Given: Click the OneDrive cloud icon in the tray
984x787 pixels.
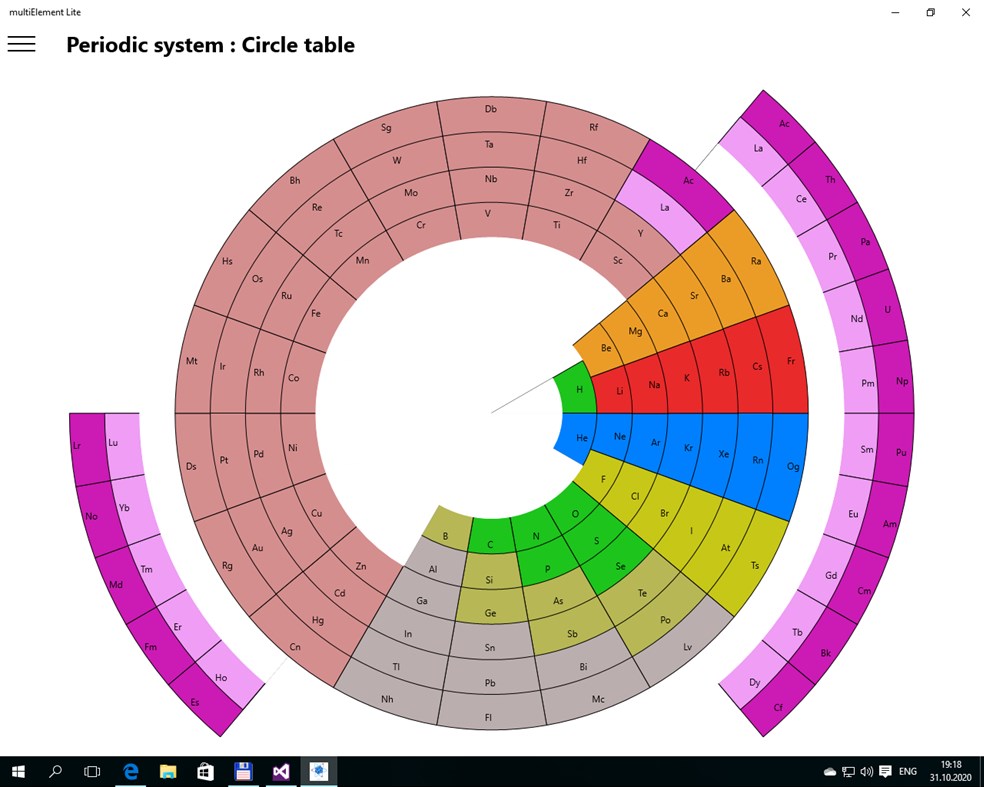Looking at the screenshot, I should (829, 771).
